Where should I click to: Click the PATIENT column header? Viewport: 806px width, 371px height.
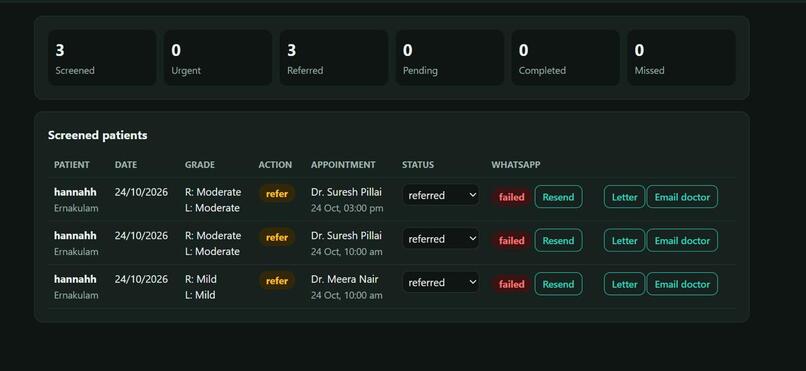click(x=71, y=165)
